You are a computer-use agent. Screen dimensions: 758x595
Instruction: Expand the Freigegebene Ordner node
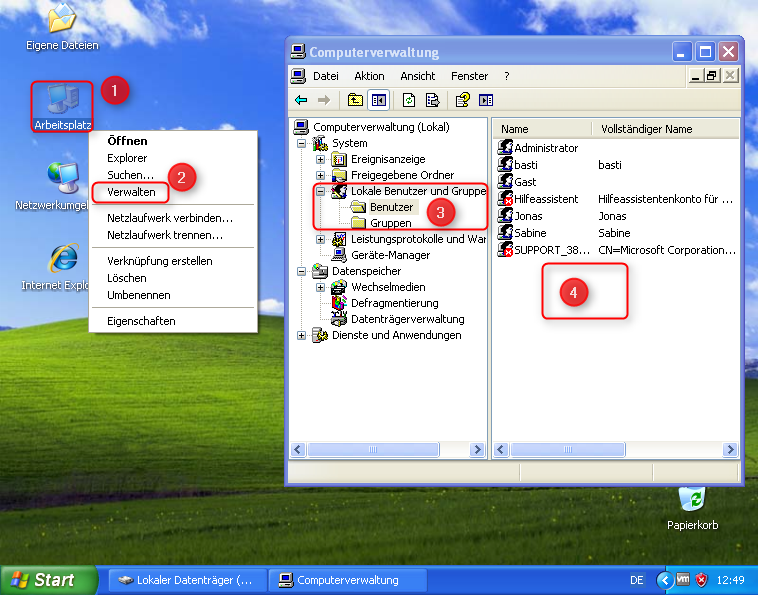(320, 175)
